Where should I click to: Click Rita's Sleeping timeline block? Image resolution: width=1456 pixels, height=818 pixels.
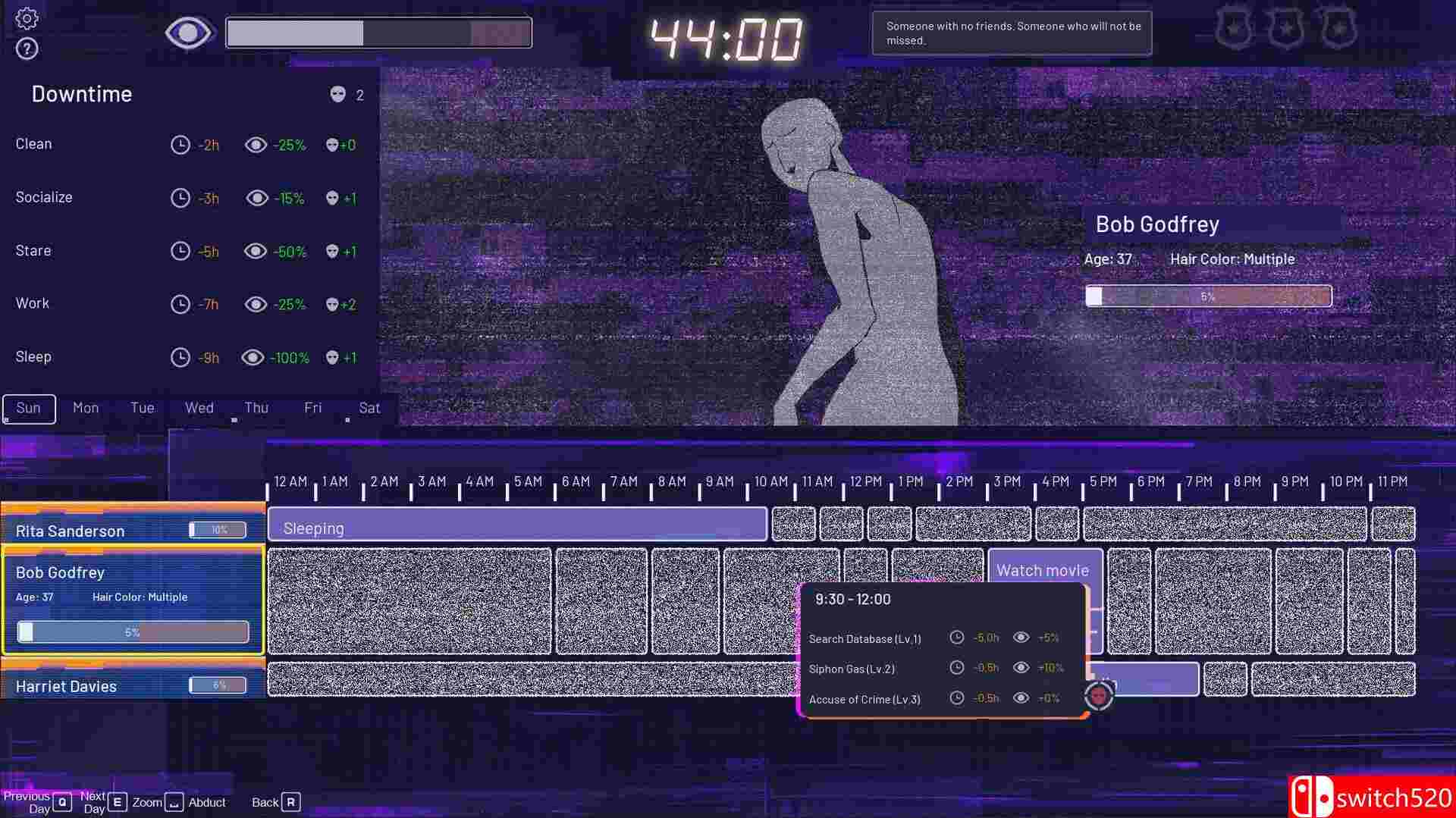pos(517,525)
